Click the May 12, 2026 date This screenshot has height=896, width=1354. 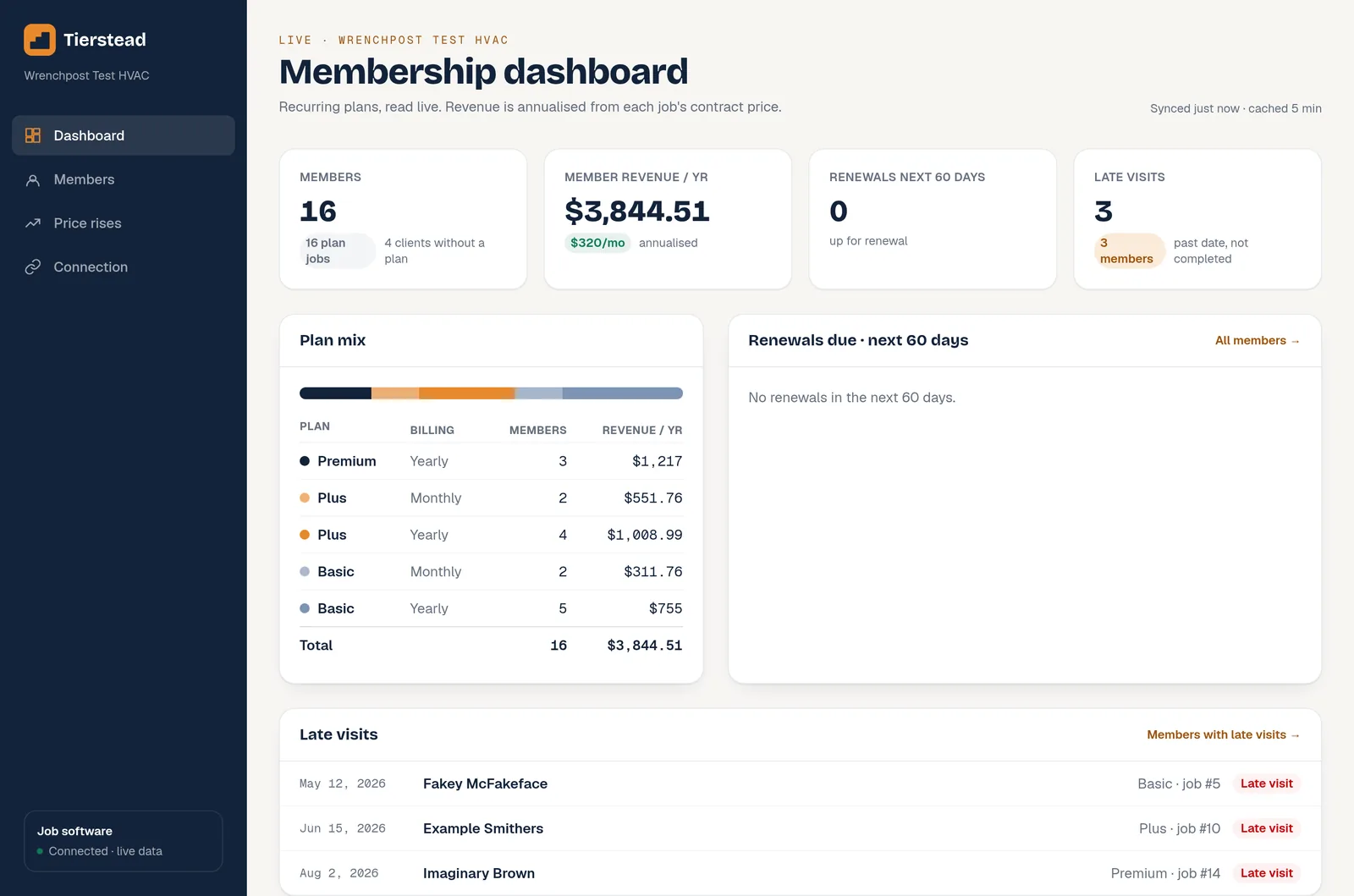pos(343,783)
